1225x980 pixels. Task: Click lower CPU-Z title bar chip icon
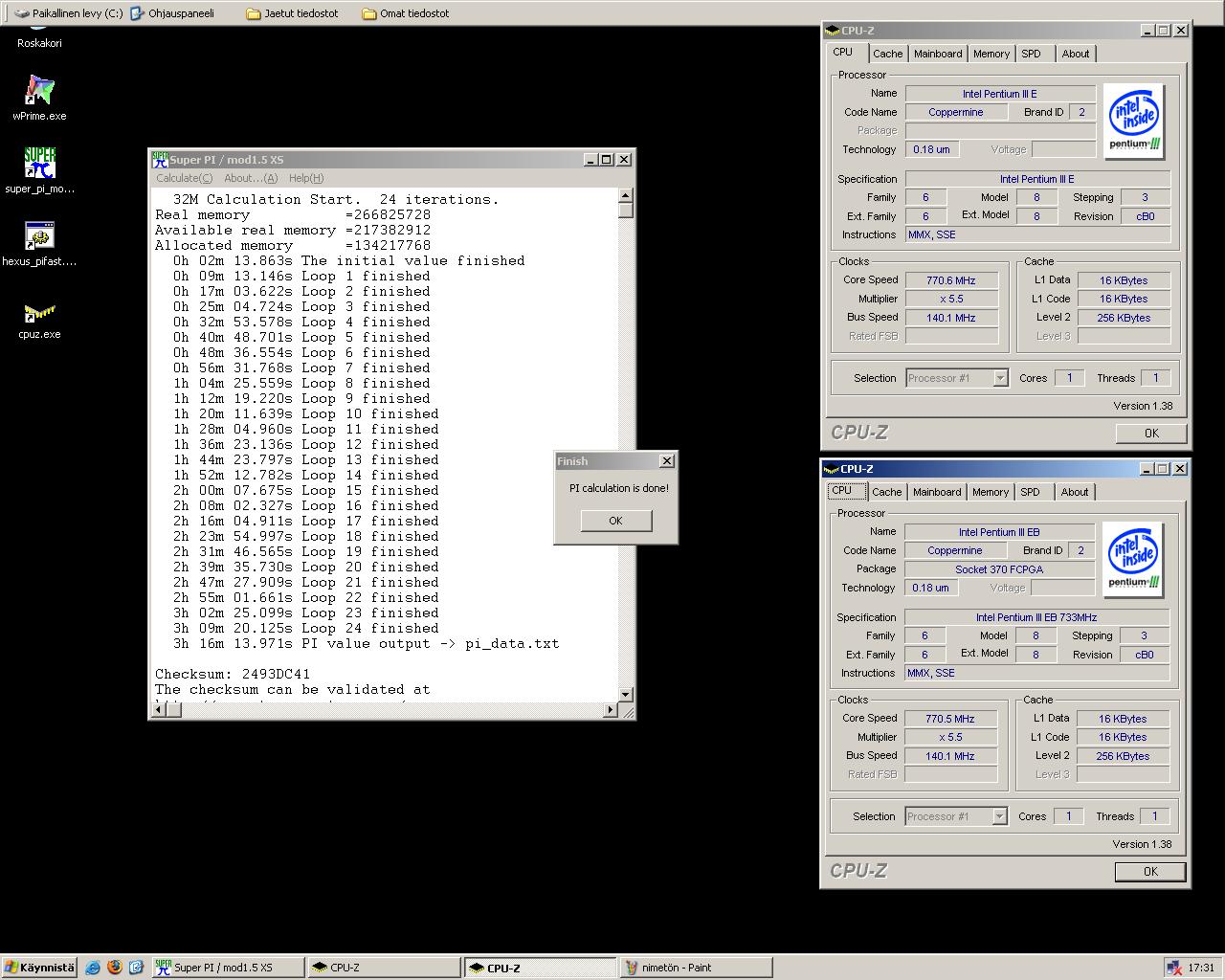coord(832,469)
